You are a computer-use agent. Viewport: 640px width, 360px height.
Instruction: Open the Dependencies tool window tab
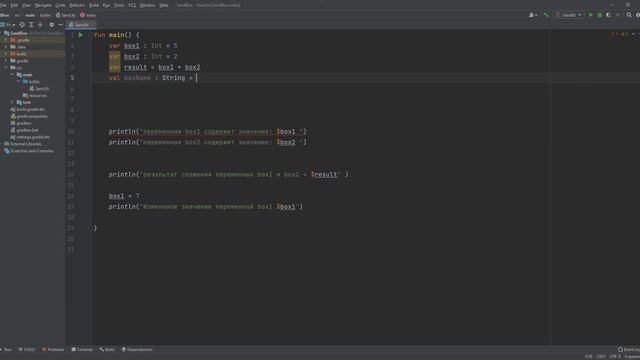(137, 350)
